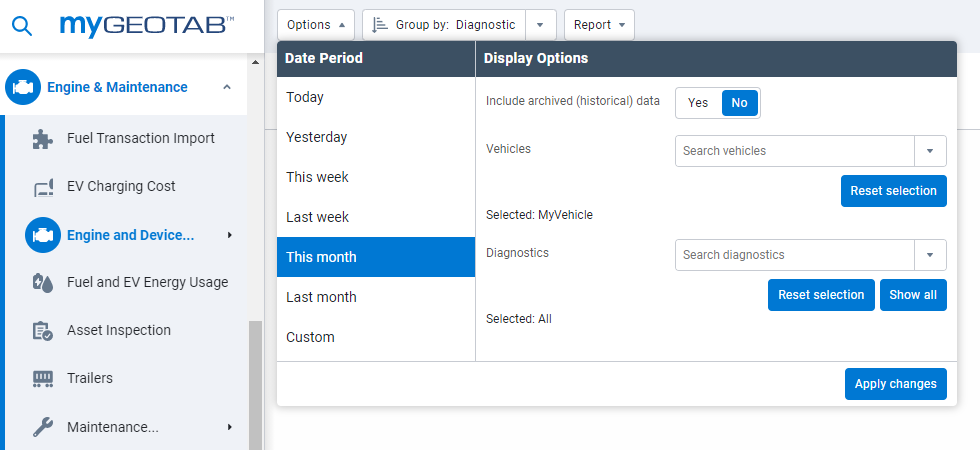Reset the vehicles selection
The height and width of the screenshot is (450, 980).
tap(894, 191)
